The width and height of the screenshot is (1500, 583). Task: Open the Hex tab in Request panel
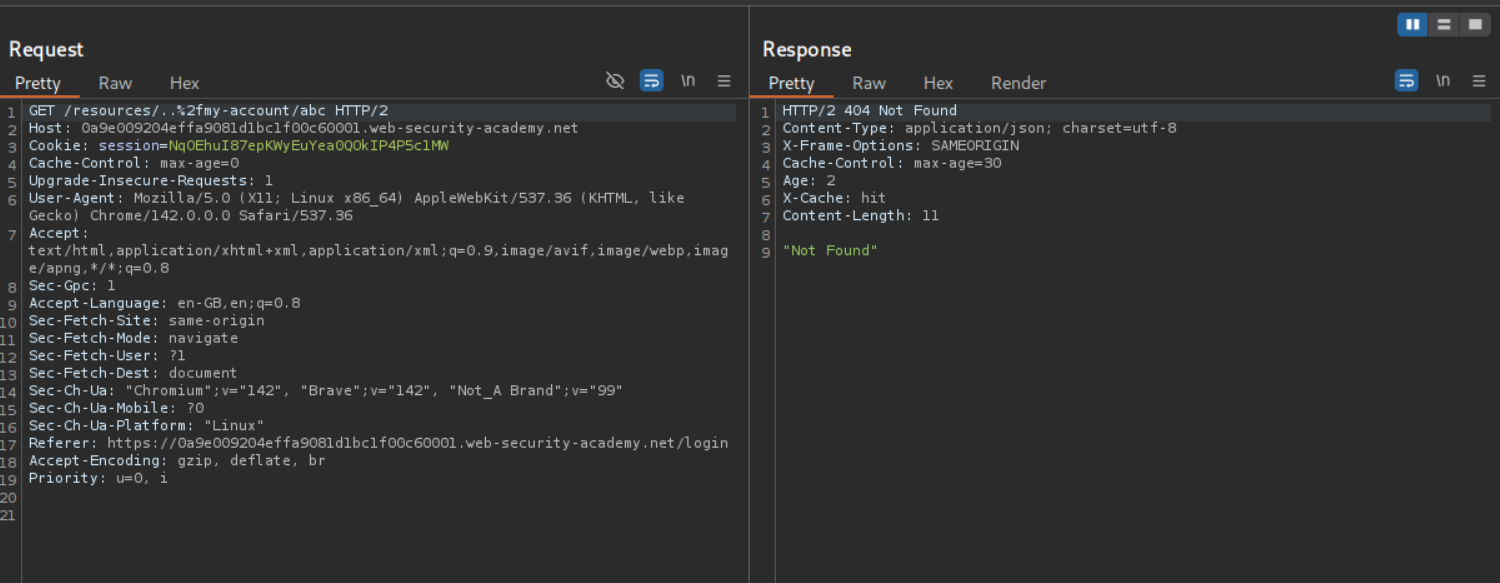[x=184, y=83]
